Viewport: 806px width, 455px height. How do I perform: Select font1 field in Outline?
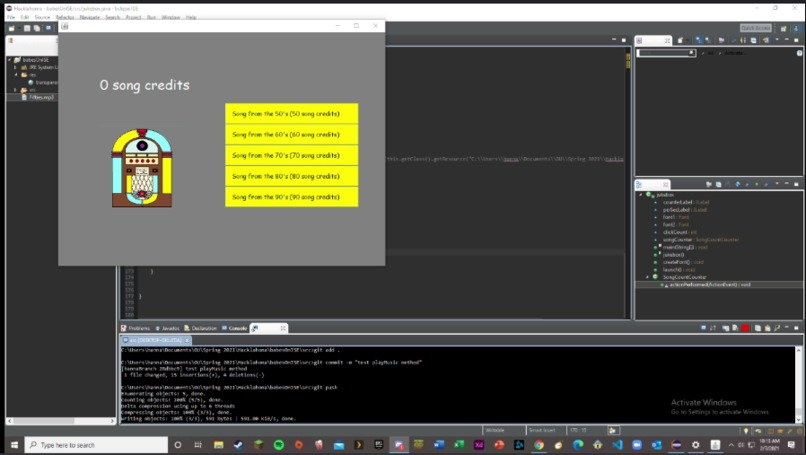click(675, 217)
